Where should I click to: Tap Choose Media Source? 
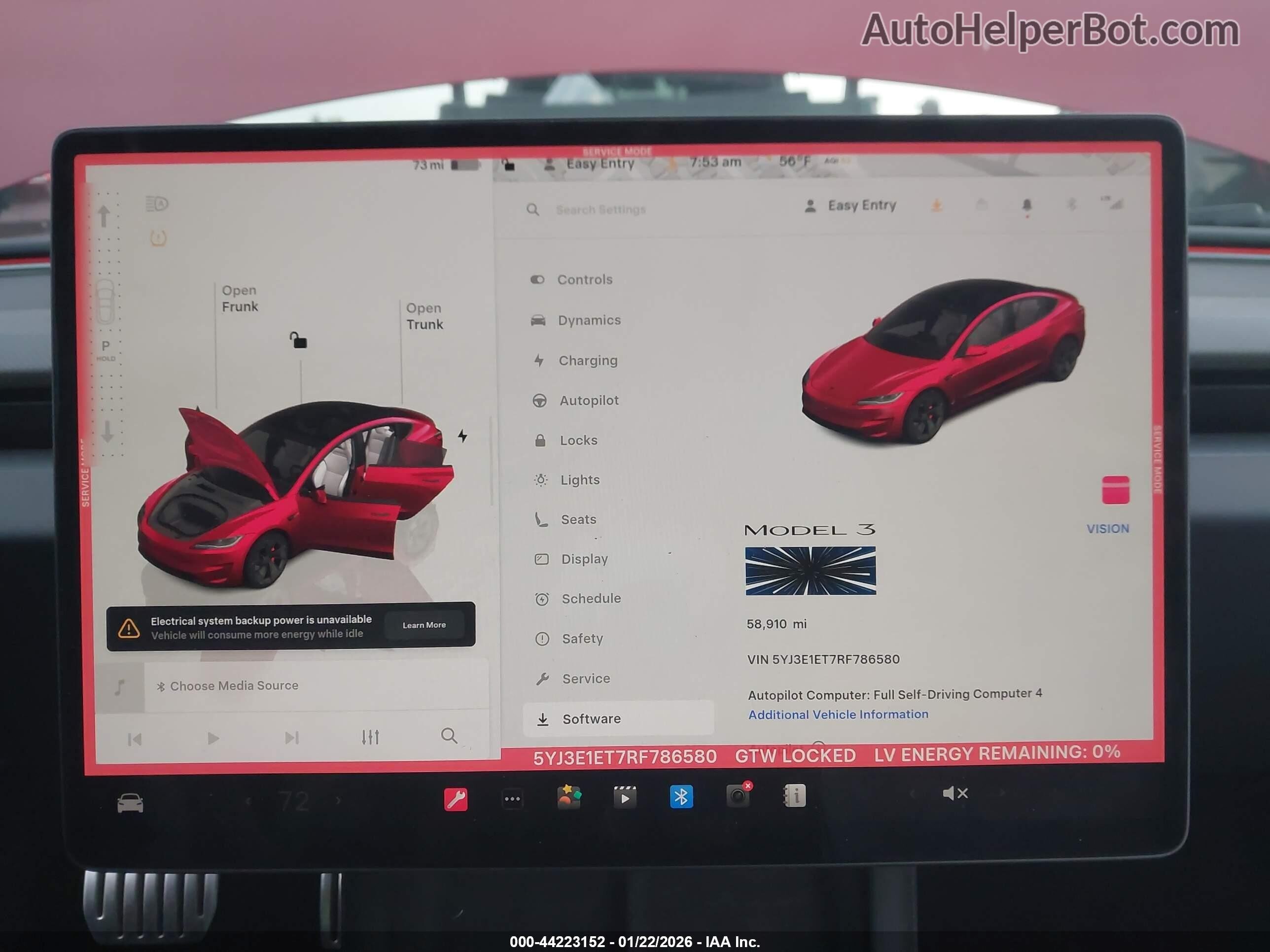point(234,686)
